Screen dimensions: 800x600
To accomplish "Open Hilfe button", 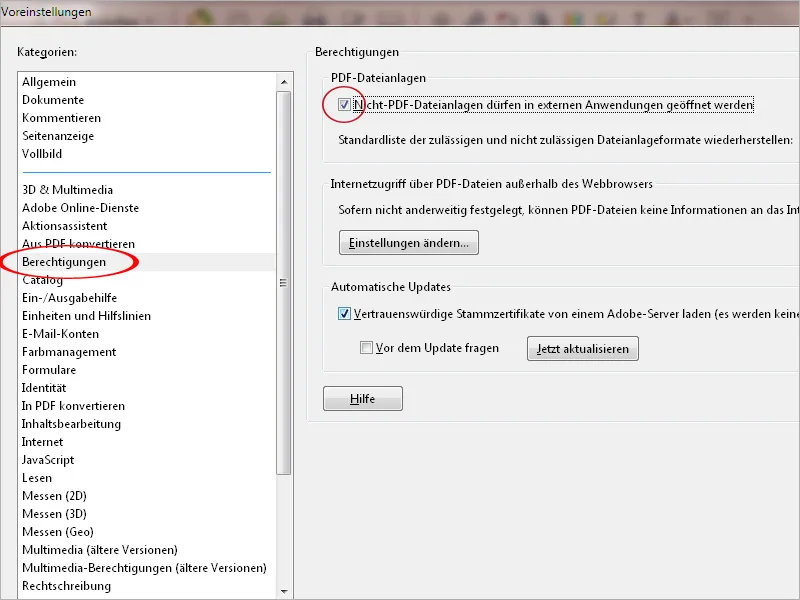I will (x=363, y=398).
